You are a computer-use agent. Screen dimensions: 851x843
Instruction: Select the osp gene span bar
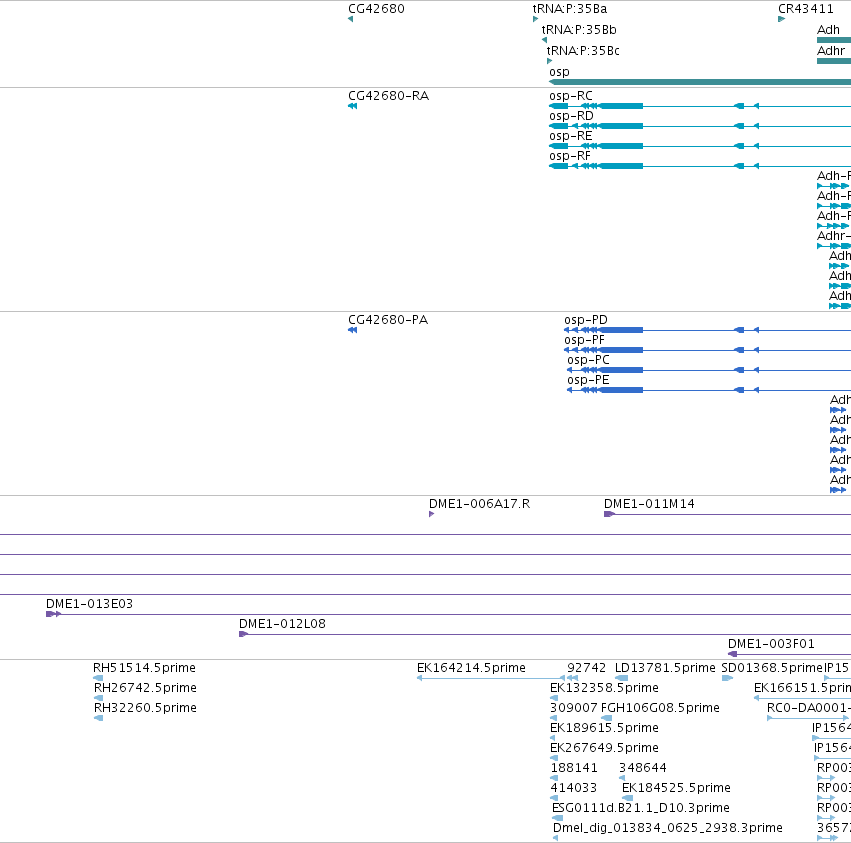click(x=700, y=82)
